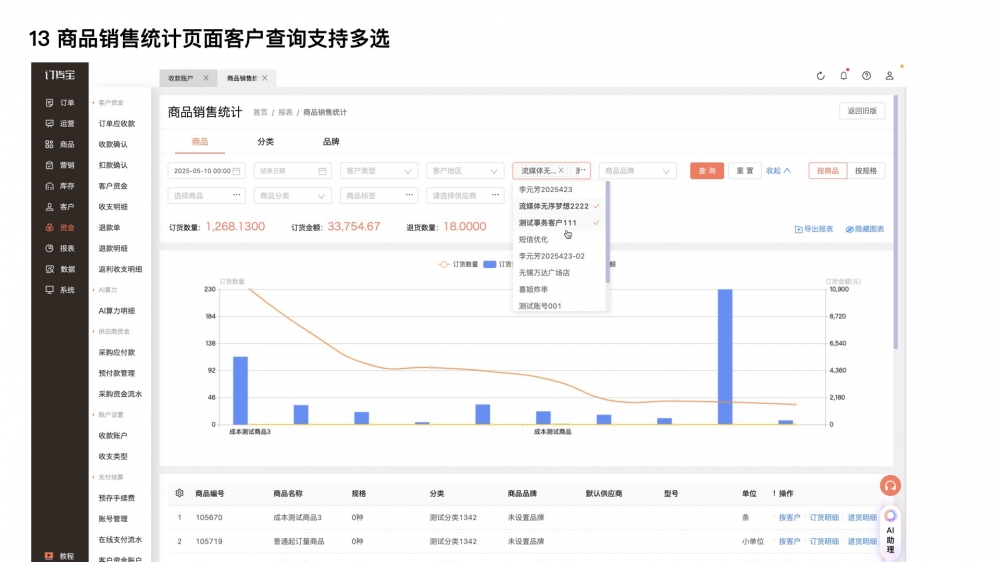Image resolution: width=1000 pixels, height=562 pixels.
Task: Open the notification bell
Action: (x=844, y=76)
